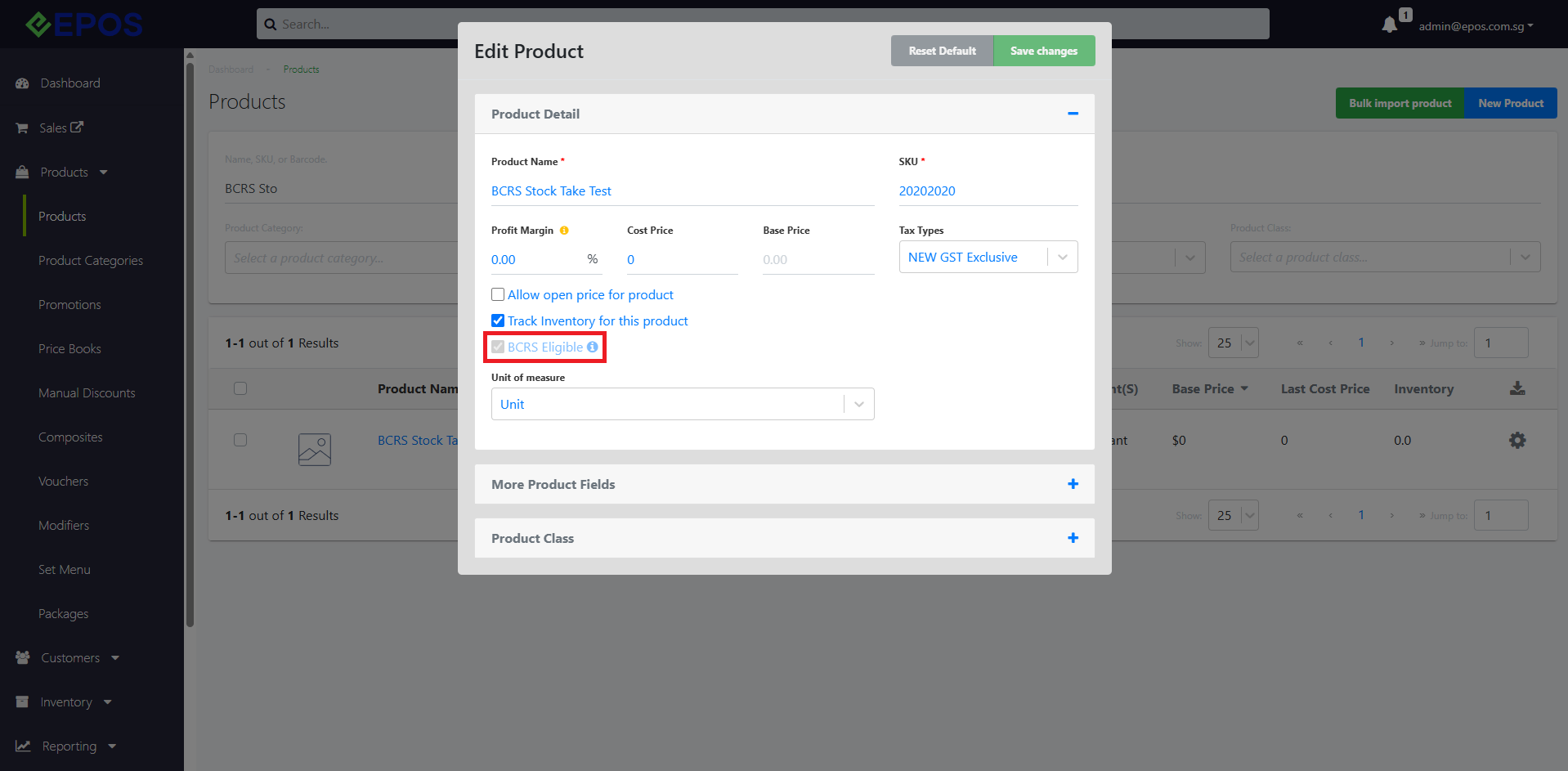Open the upper Show 25 page size dropdown
The width and height of the screenshot is (1568, 771).
[x=1234, y=343]
